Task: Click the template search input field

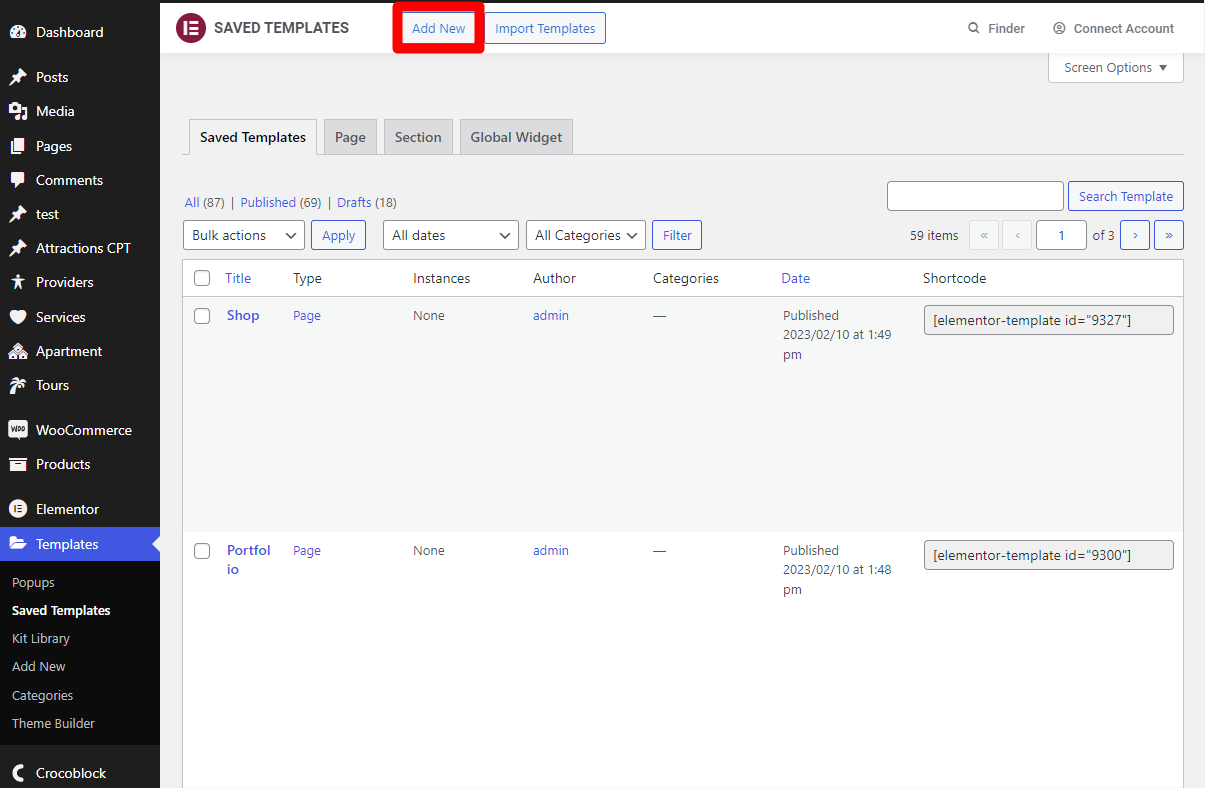Action: point(975,196)
